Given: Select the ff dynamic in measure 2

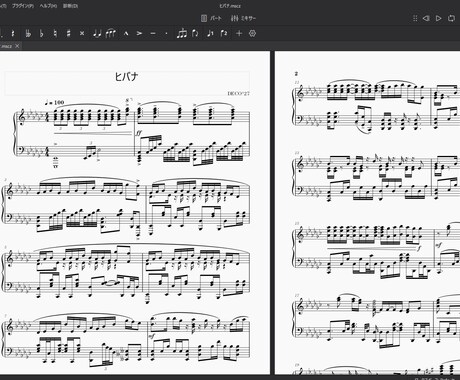Looking at the screenshot, I should [139, 133].
